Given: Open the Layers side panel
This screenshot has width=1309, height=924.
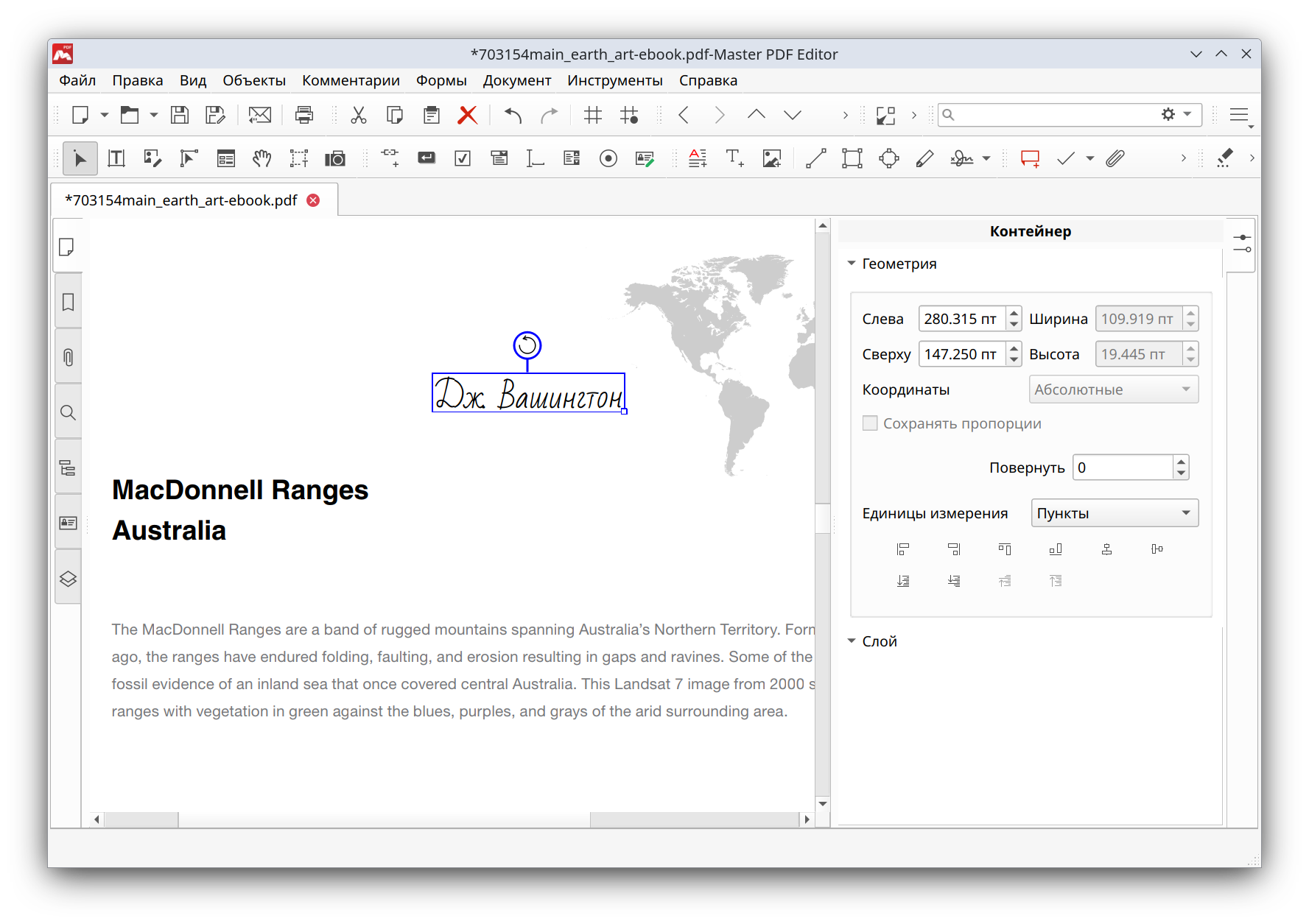Looking at the screenshot, I should [x=68, y=579].
